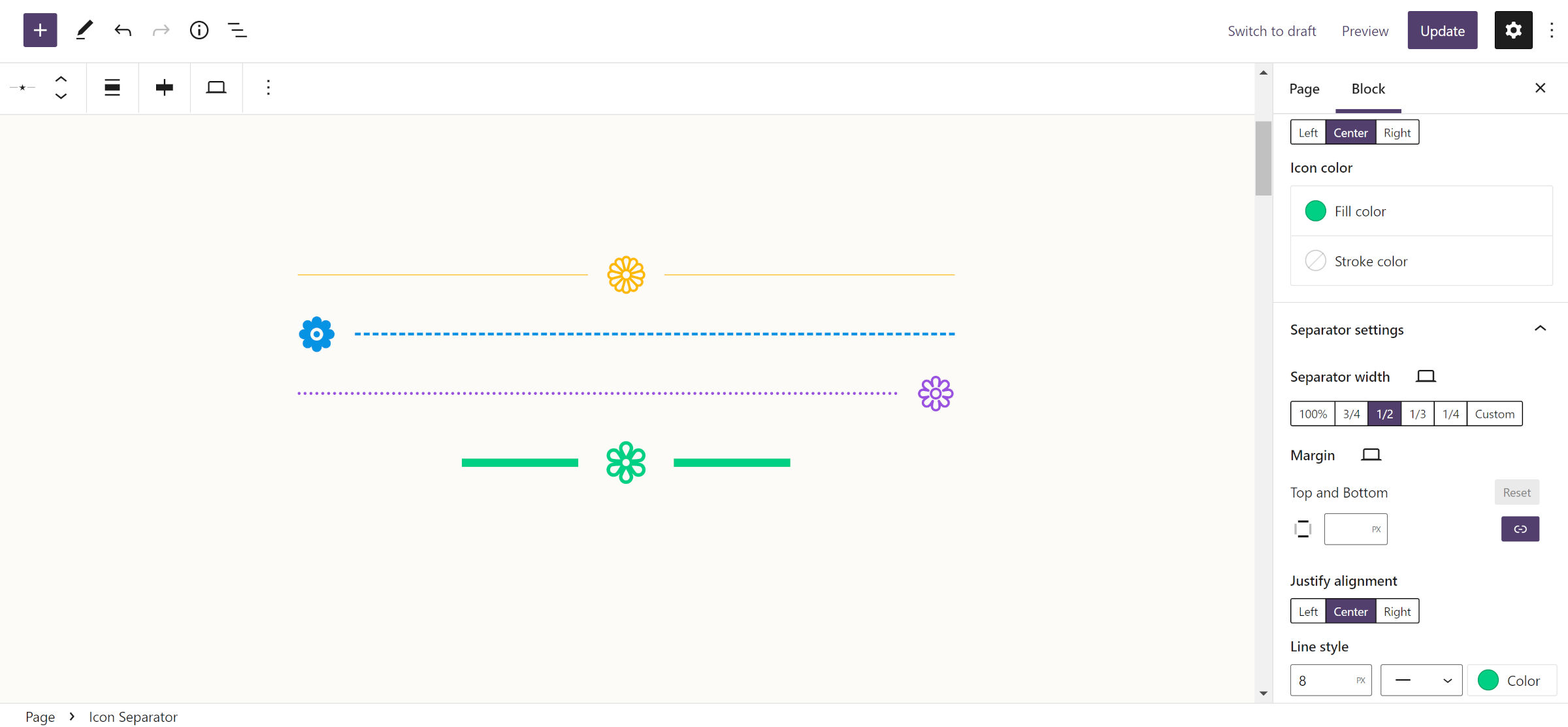This screenshot has width=1568, height=727.
Task: Select the Tools pencil icon
Action: coord(84,30)
